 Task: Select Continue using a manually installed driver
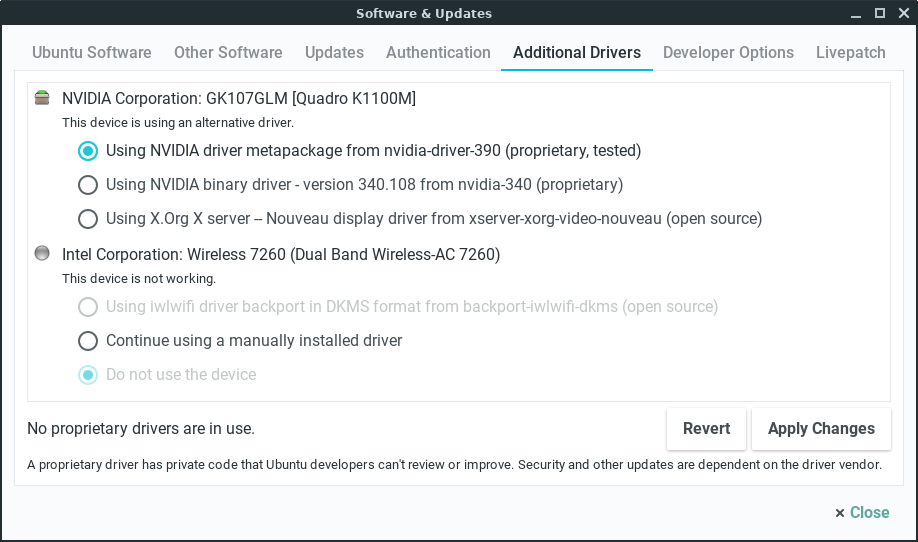(88, 341)
